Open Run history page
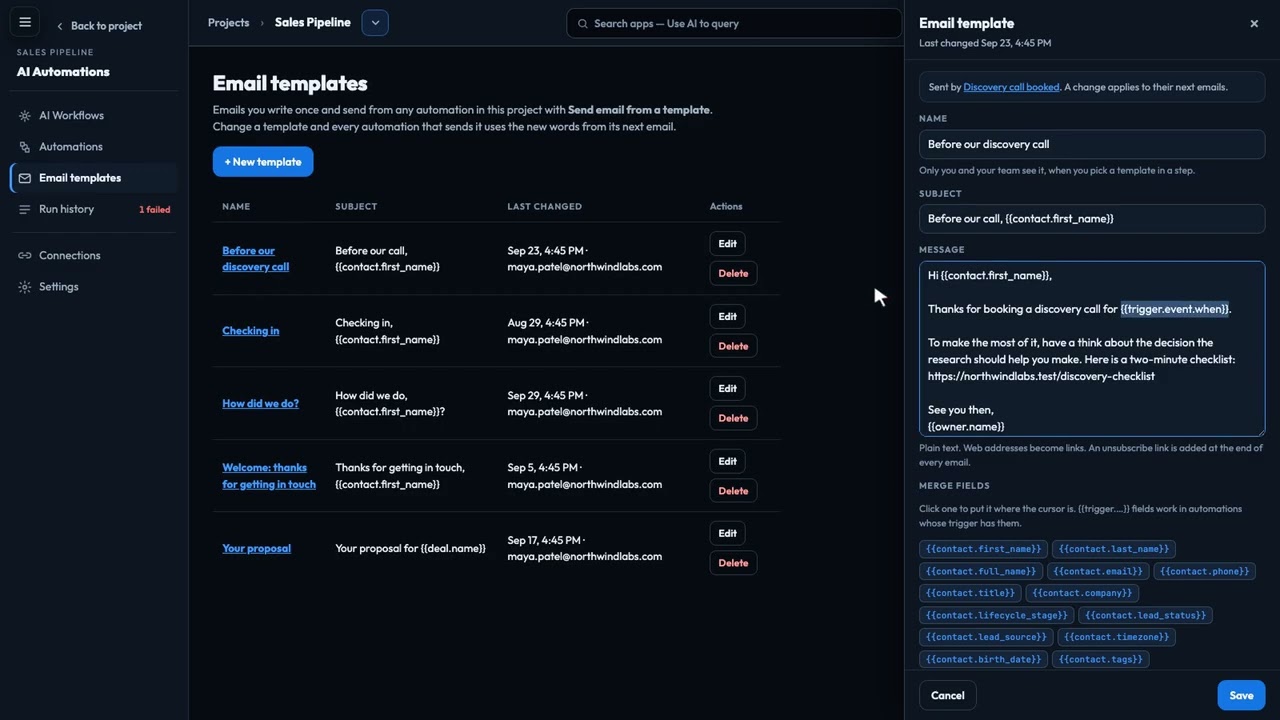This screenshot has height=720, width=1280. 94,209
